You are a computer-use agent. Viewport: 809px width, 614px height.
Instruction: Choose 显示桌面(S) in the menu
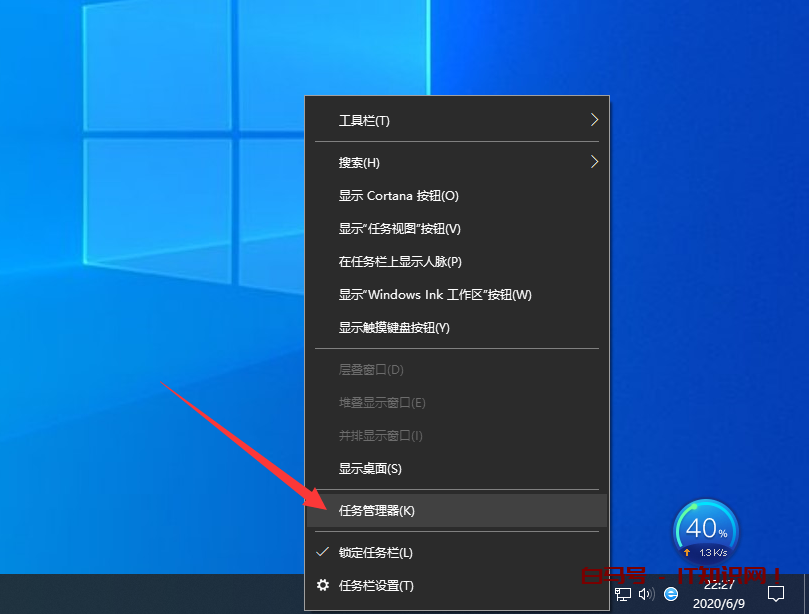[x=370, y=469]
